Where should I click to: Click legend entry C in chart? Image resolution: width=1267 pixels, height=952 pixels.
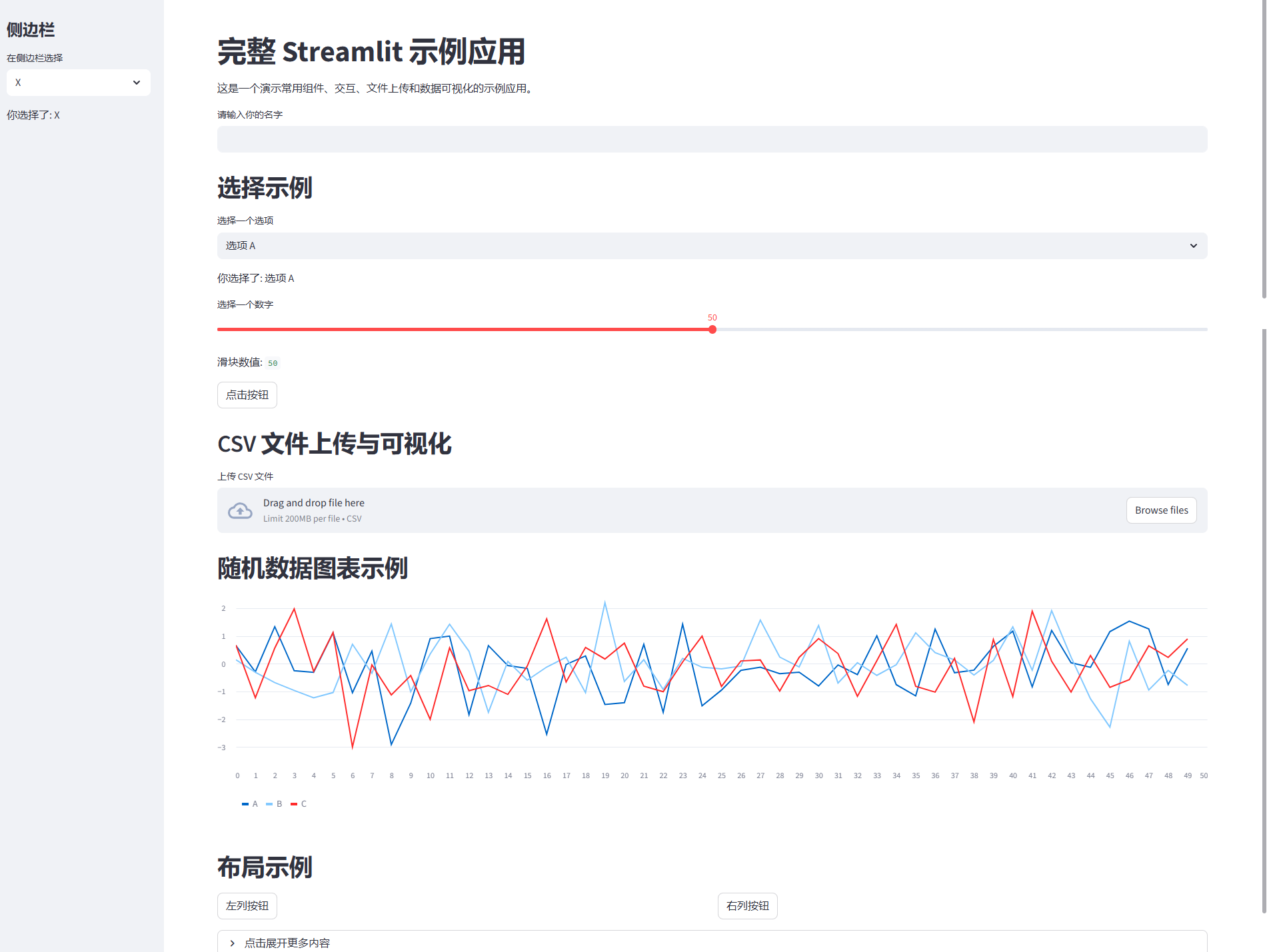click(299, 804)
